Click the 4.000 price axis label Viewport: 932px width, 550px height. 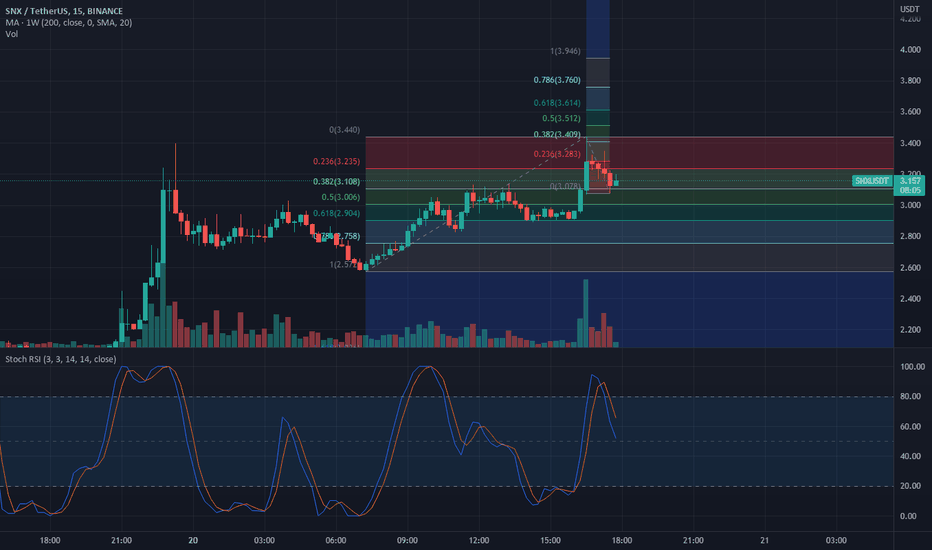910,50
